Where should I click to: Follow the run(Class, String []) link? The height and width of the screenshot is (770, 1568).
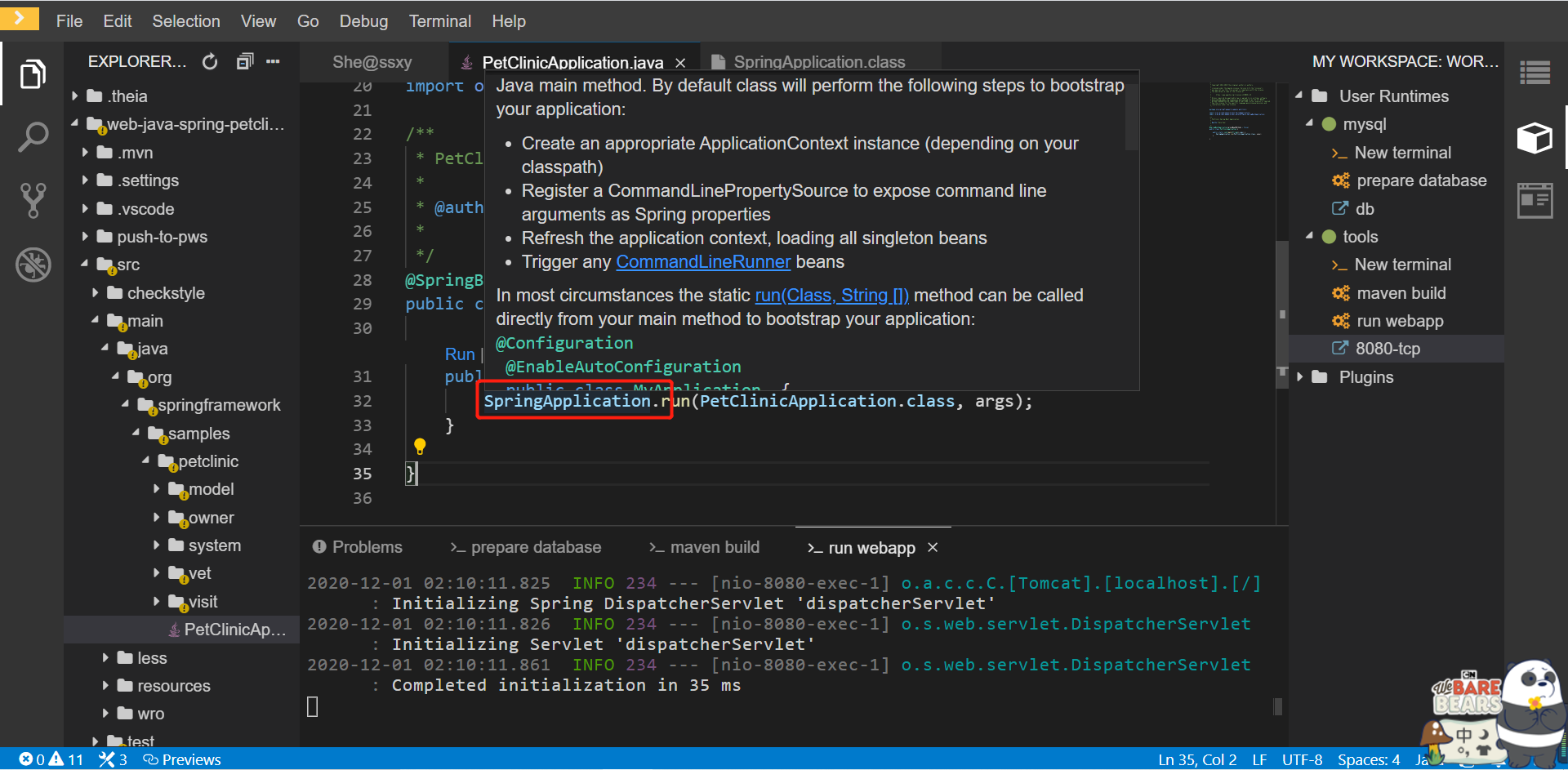(x=831, y=296)
